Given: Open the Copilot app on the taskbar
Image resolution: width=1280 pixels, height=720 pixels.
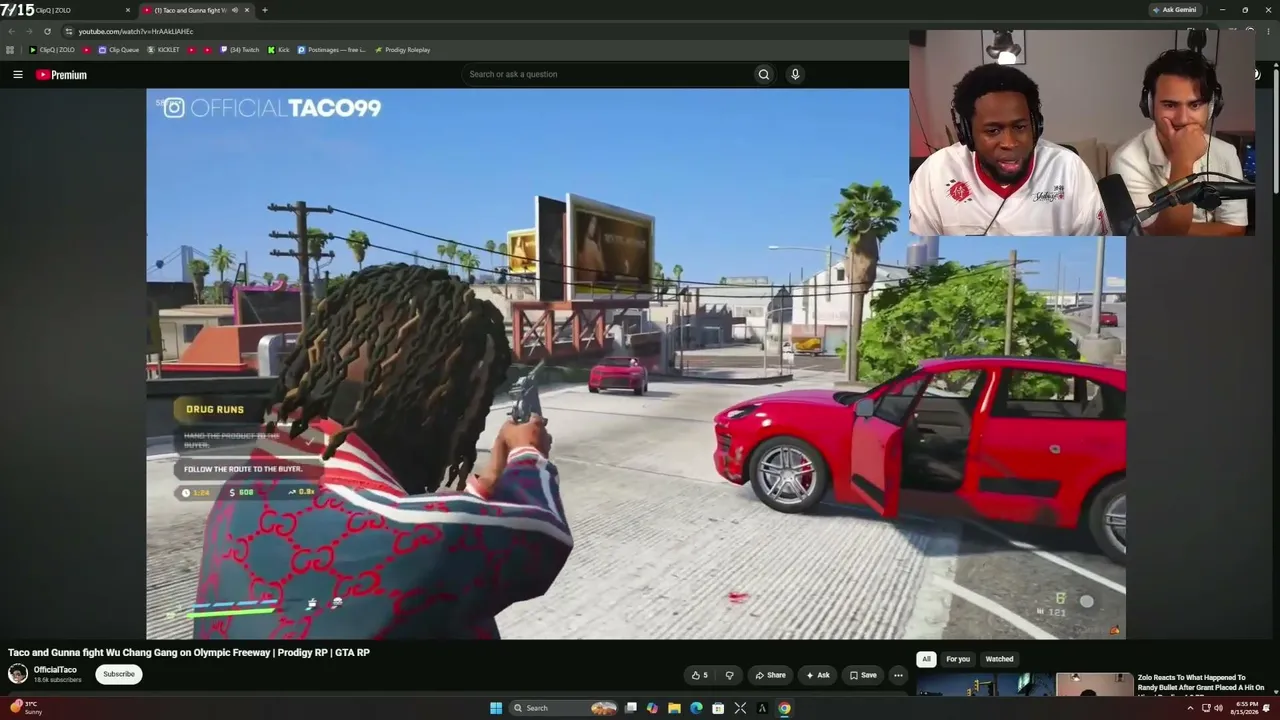Looking at the screenshot, I should coord(652,708).
